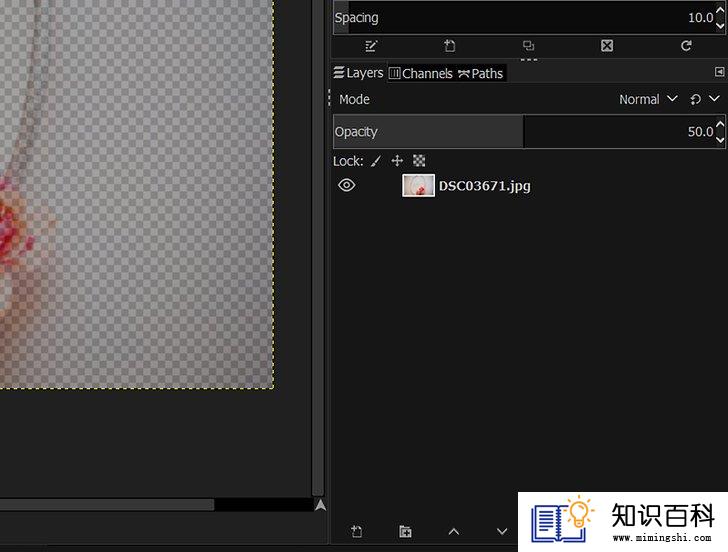This screenshot has height=552, width=728.
Task: Click the Mode label
Action: (x=354, y=99)
